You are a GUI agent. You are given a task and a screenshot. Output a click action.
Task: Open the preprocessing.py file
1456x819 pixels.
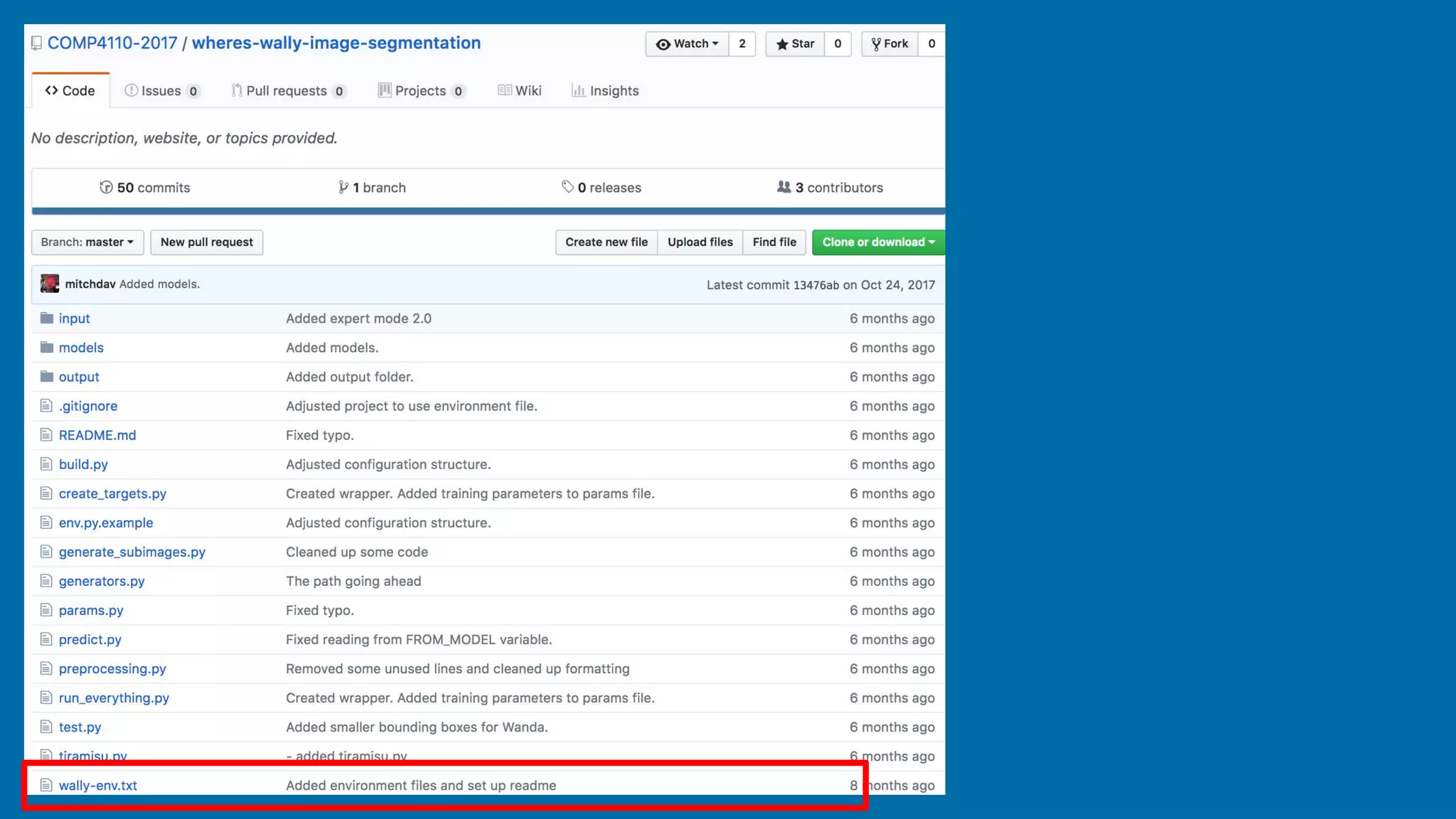(112, 668)
